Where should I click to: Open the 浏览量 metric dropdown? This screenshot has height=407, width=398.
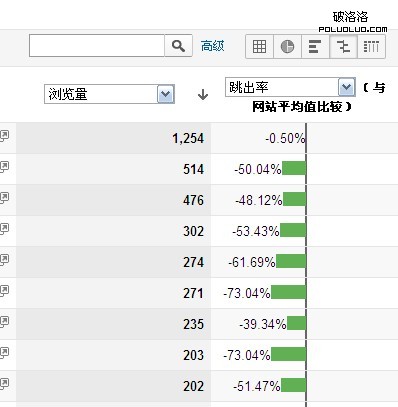tap(109, 94)
